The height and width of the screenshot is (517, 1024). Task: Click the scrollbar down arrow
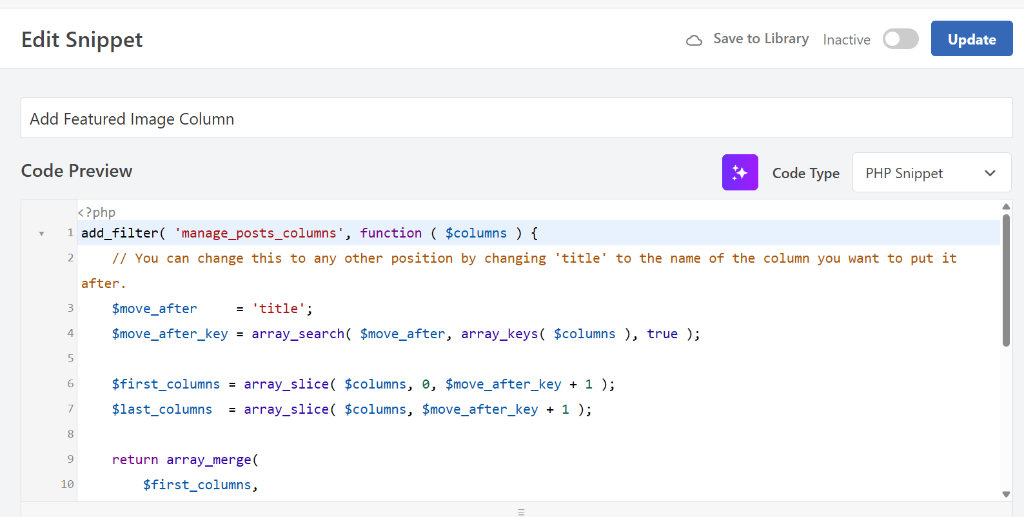coord(1006,494)
